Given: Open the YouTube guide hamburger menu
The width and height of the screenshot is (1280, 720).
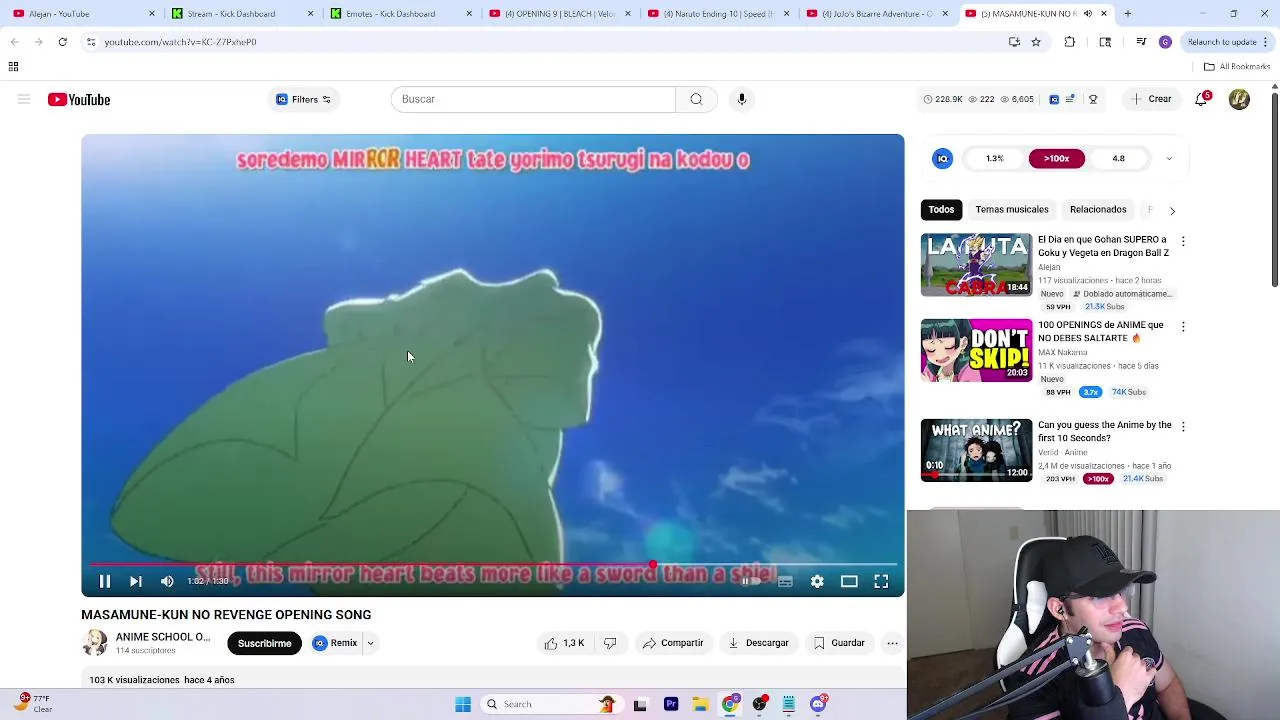Looking at the screenshot, I should point(24,99).
